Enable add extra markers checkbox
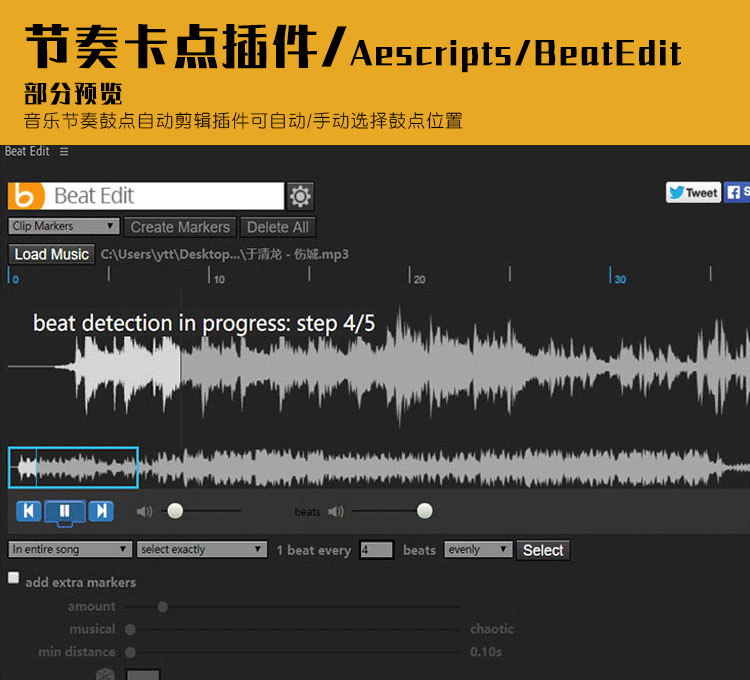 [13, 578]
